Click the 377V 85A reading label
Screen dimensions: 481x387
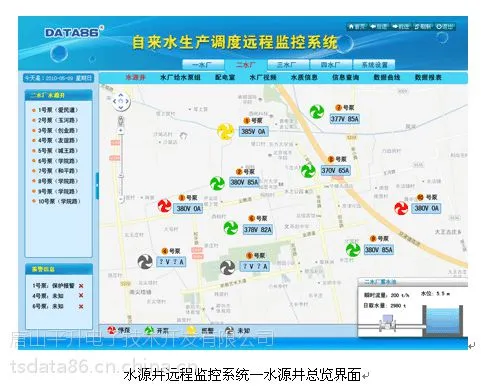(x=345, y=119)
